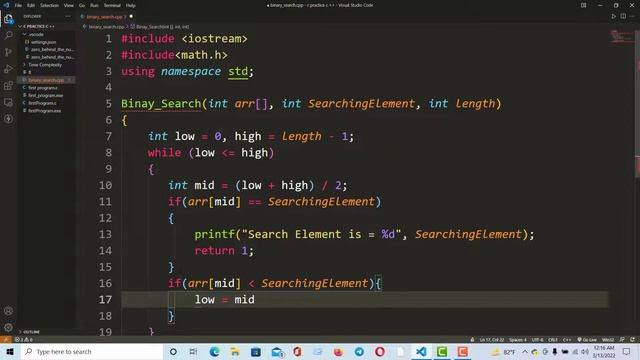This screenshot has width=640, height=360.
Task: Open the Run menu
Action: click(x=94, y=5)
